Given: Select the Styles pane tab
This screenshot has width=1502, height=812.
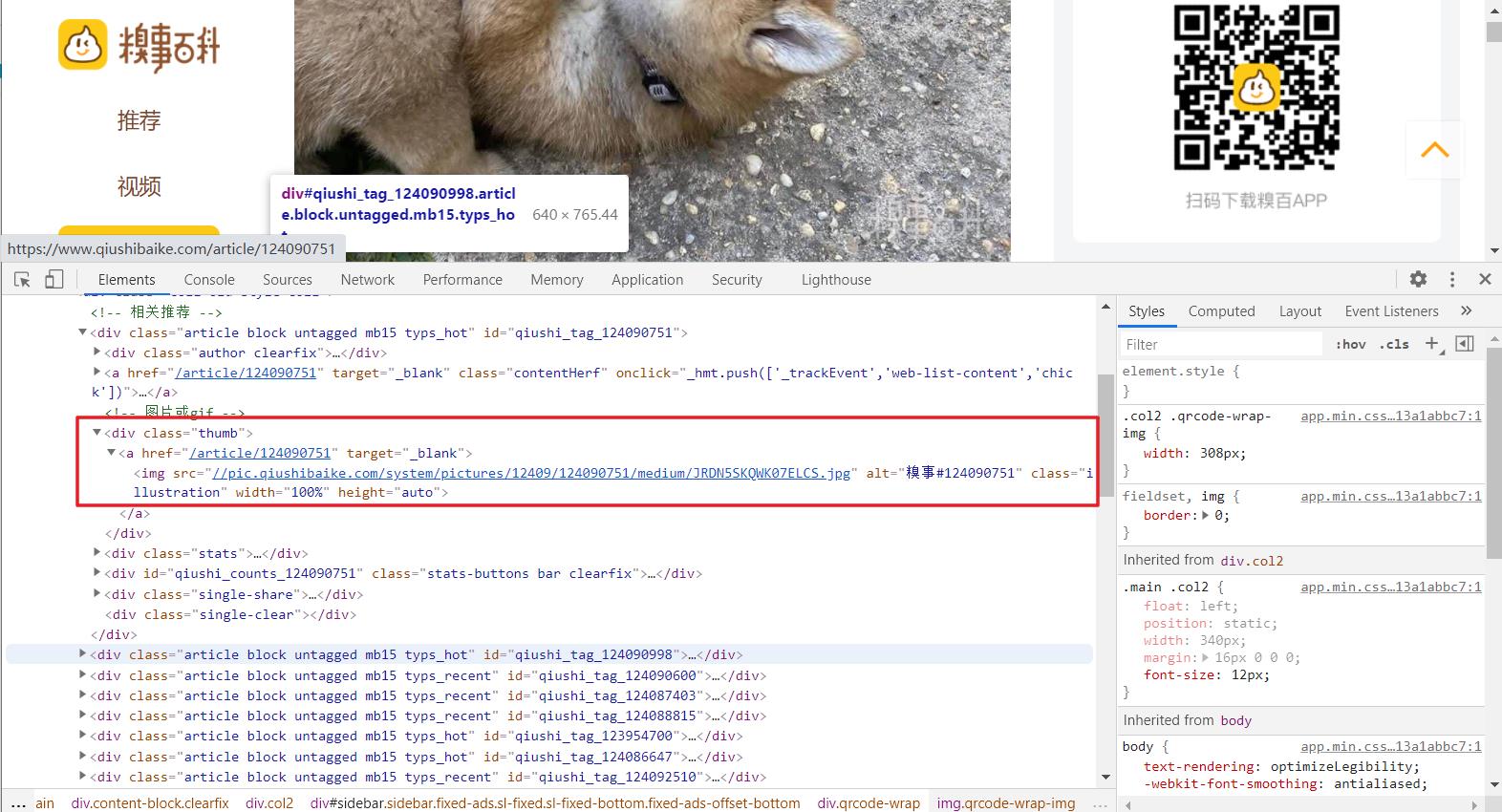Looking at the screenshot, I should [1147, 311].
